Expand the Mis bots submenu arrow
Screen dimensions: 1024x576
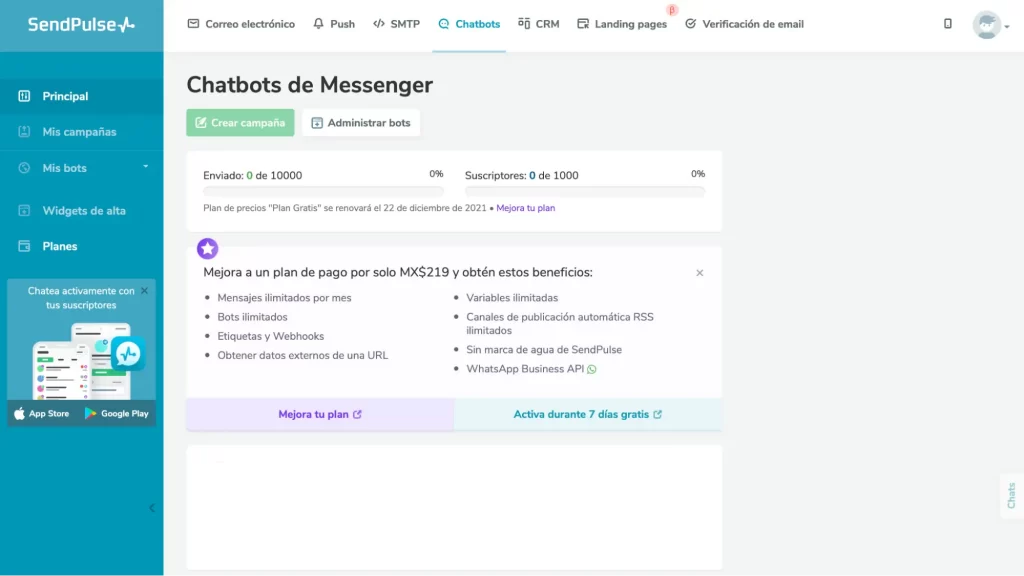coord(146,167)
